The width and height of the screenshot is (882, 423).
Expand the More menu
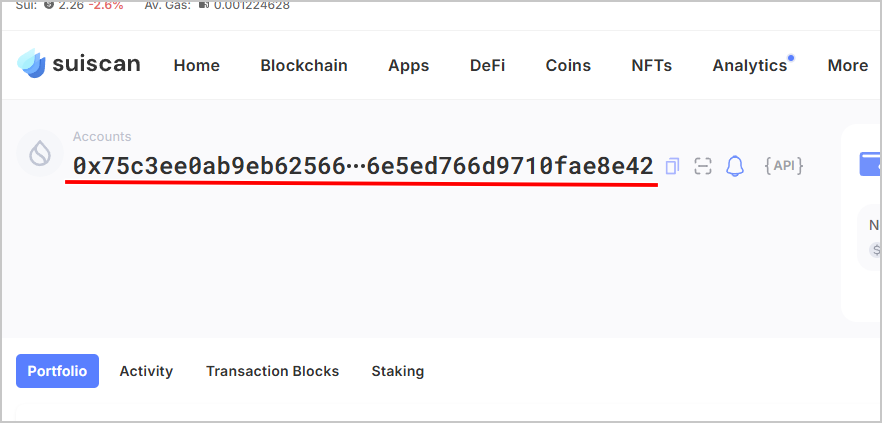847,65
